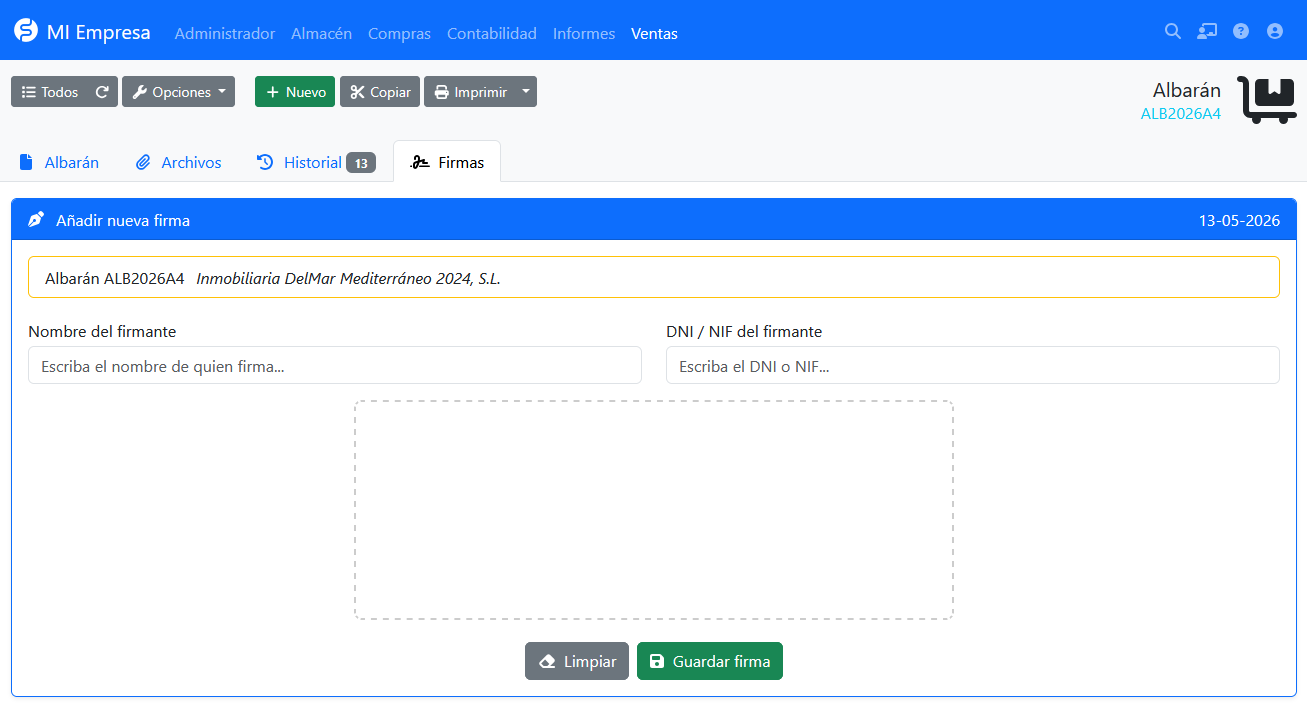
Task: Click the pen icon beside Añadir nueva firma
Action: click(x=36, y=220)
